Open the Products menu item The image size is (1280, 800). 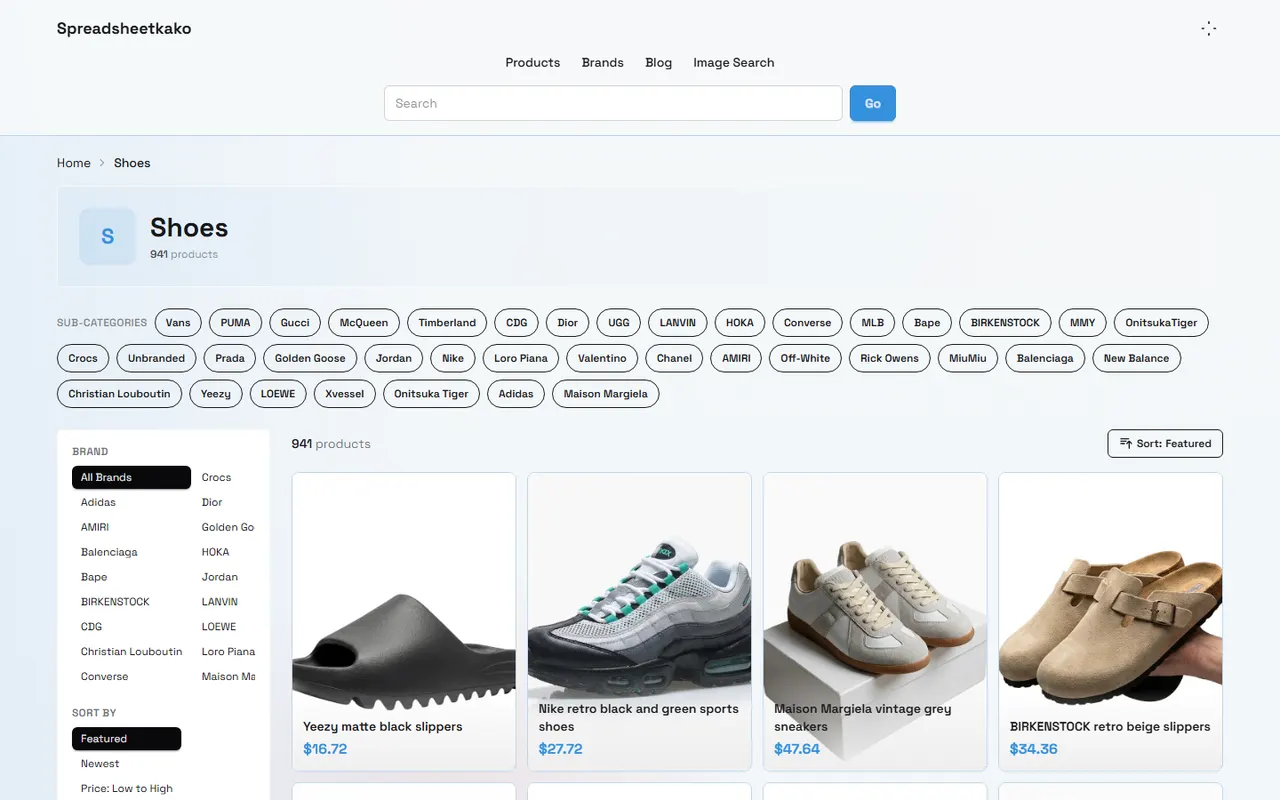point(533,62)
